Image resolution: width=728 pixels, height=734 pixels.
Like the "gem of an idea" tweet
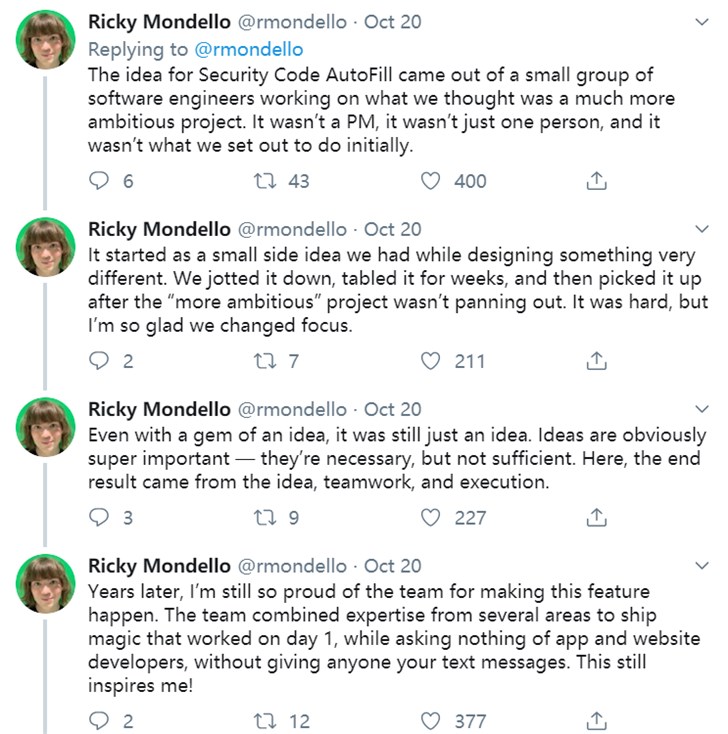click(x=431, y=517)
